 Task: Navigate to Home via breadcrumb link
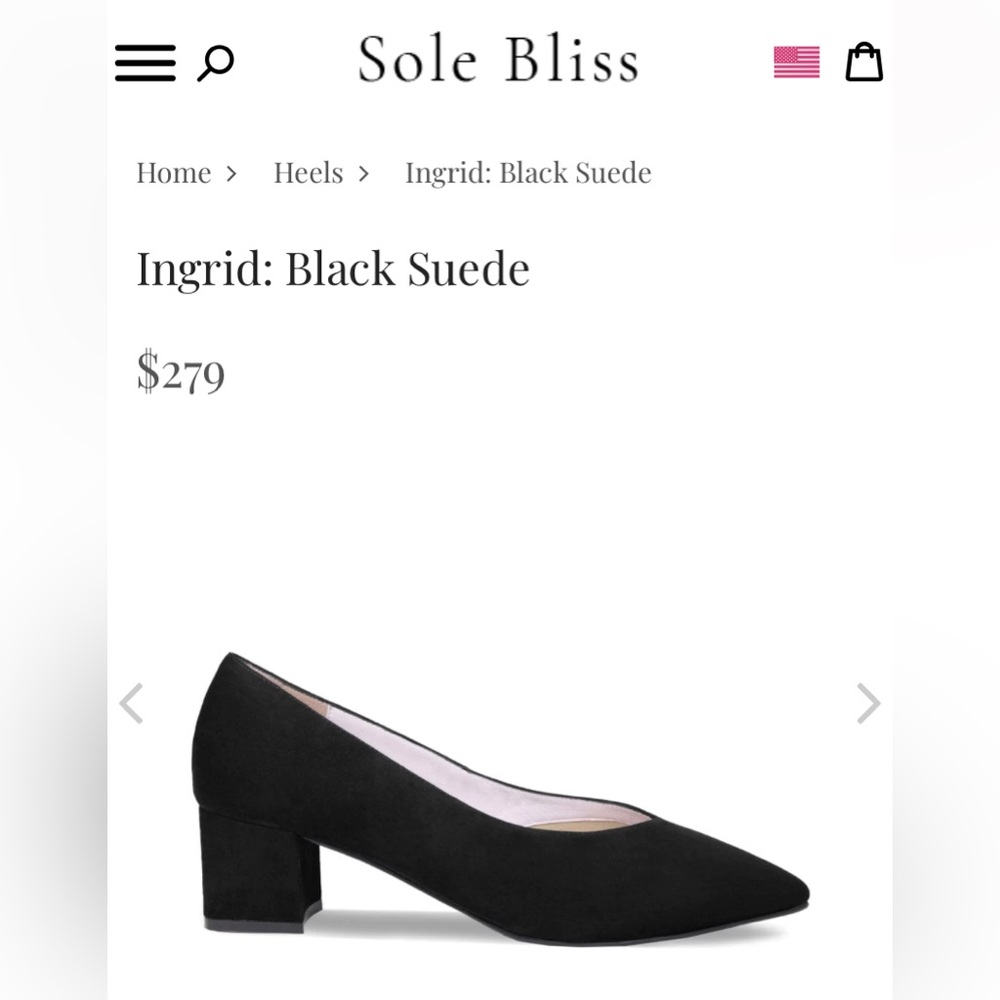tap(174, 173)
